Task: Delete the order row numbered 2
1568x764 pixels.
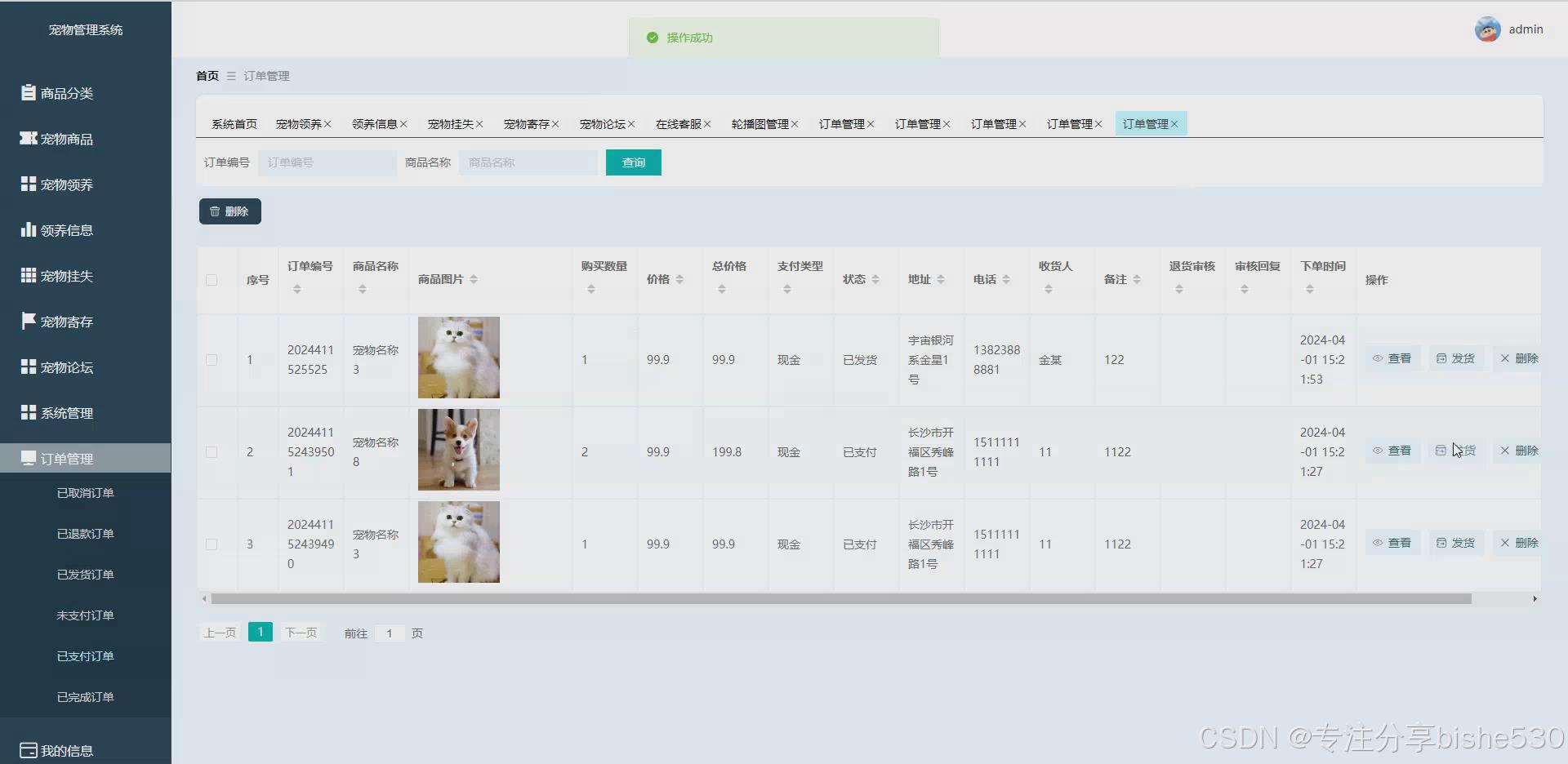Action: (x=1518, y=451)
